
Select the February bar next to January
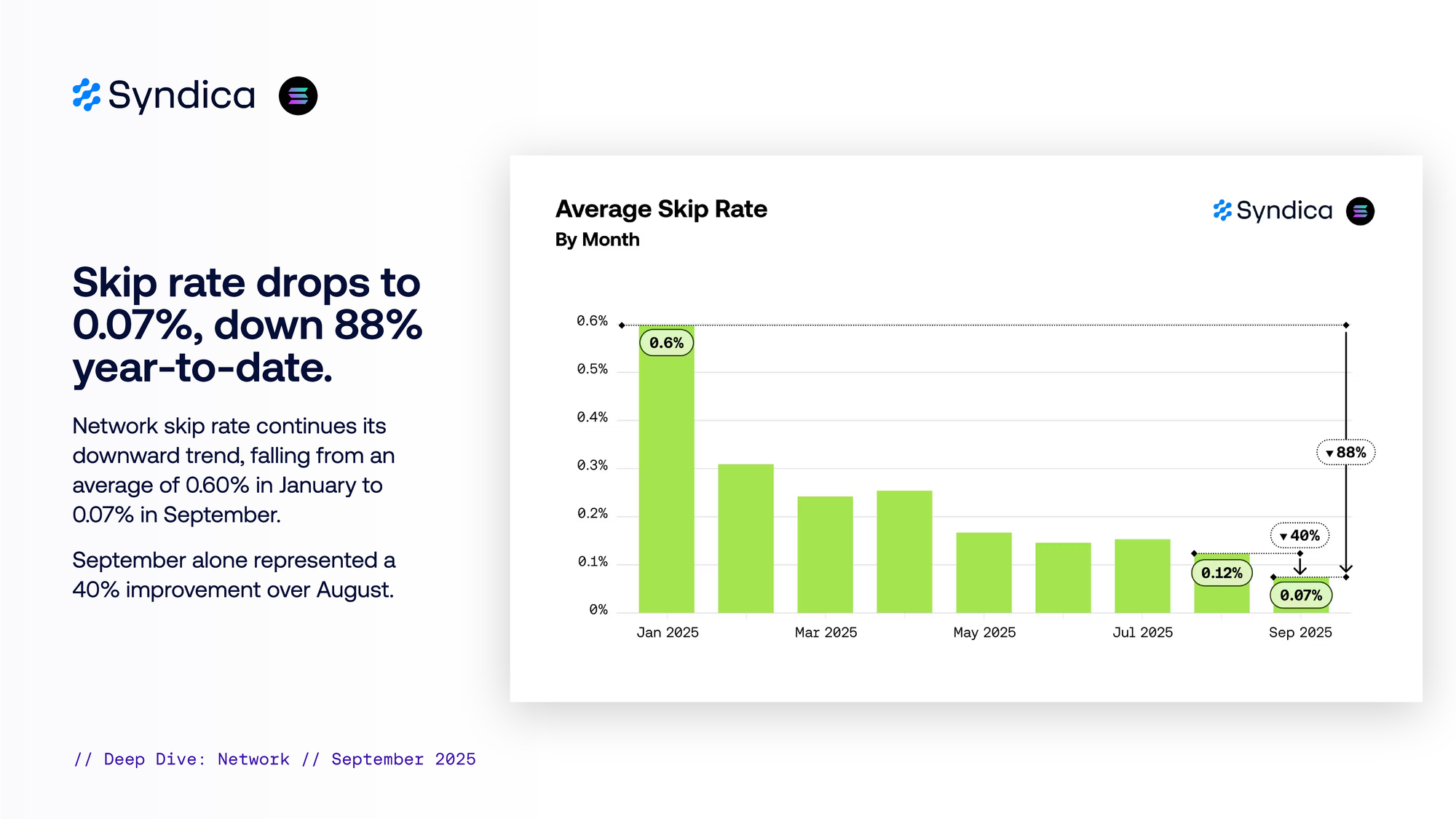[x=745, y=538]
